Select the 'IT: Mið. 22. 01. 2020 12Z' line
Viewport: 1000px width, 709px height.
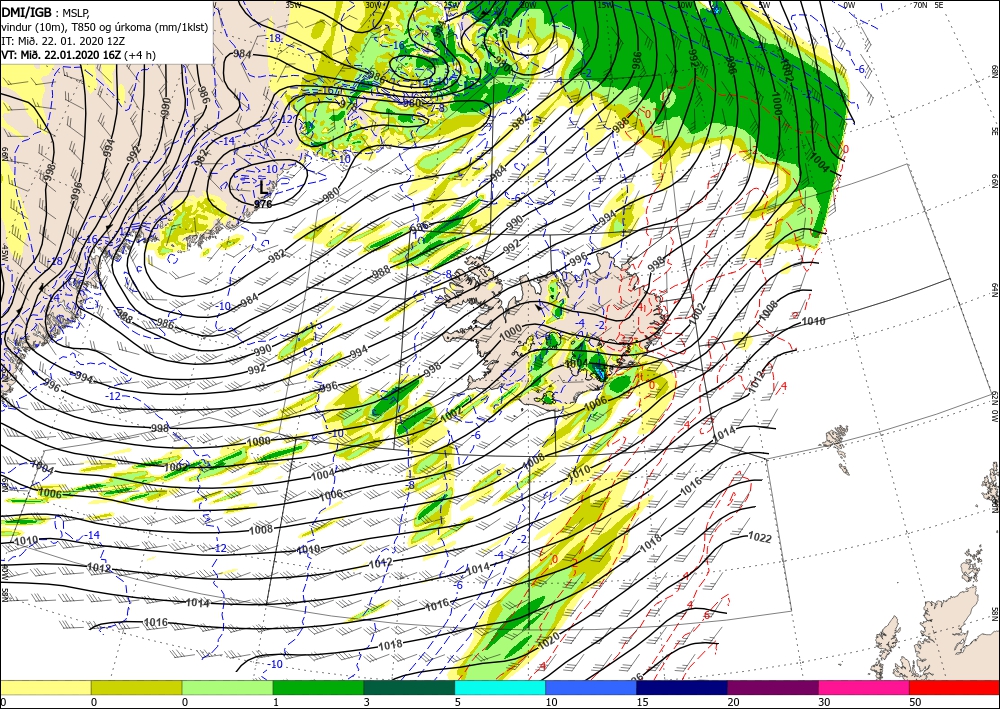pyautogui.click(x=62, y=41)
